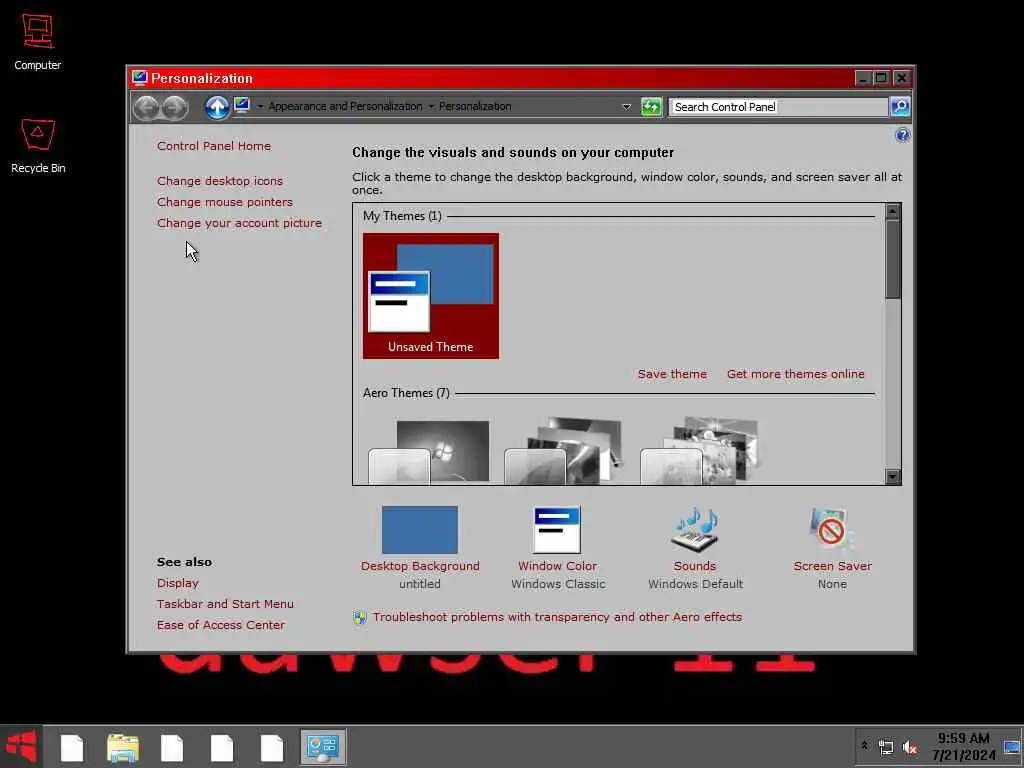The width and height of the screenshot is (1024, 768).
Task: Select the second Aero theme thumbnail
Action: (x=564, y=451)
